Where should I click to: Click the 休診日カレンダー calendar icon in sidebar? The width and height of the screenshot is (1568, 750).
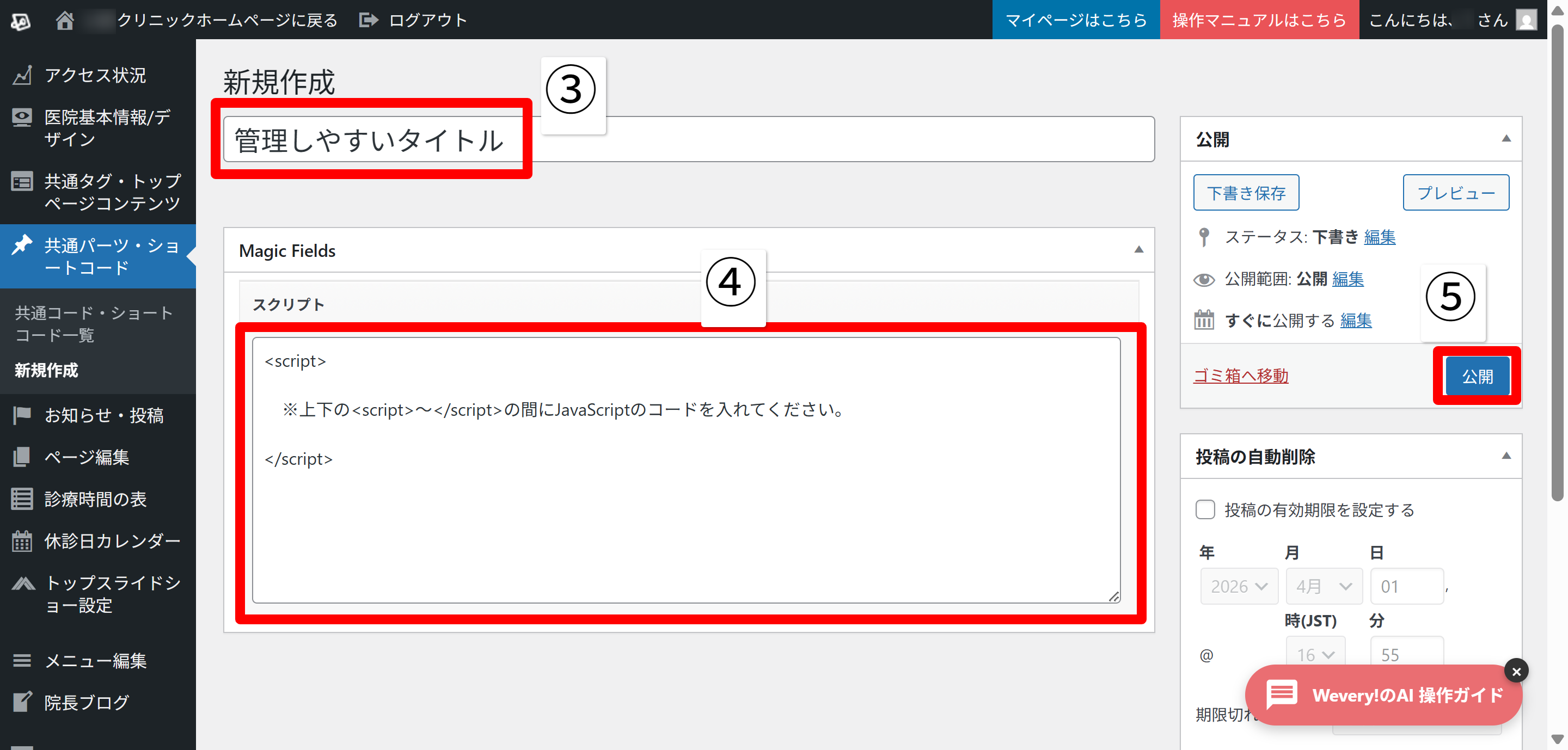tap(22, 541)
